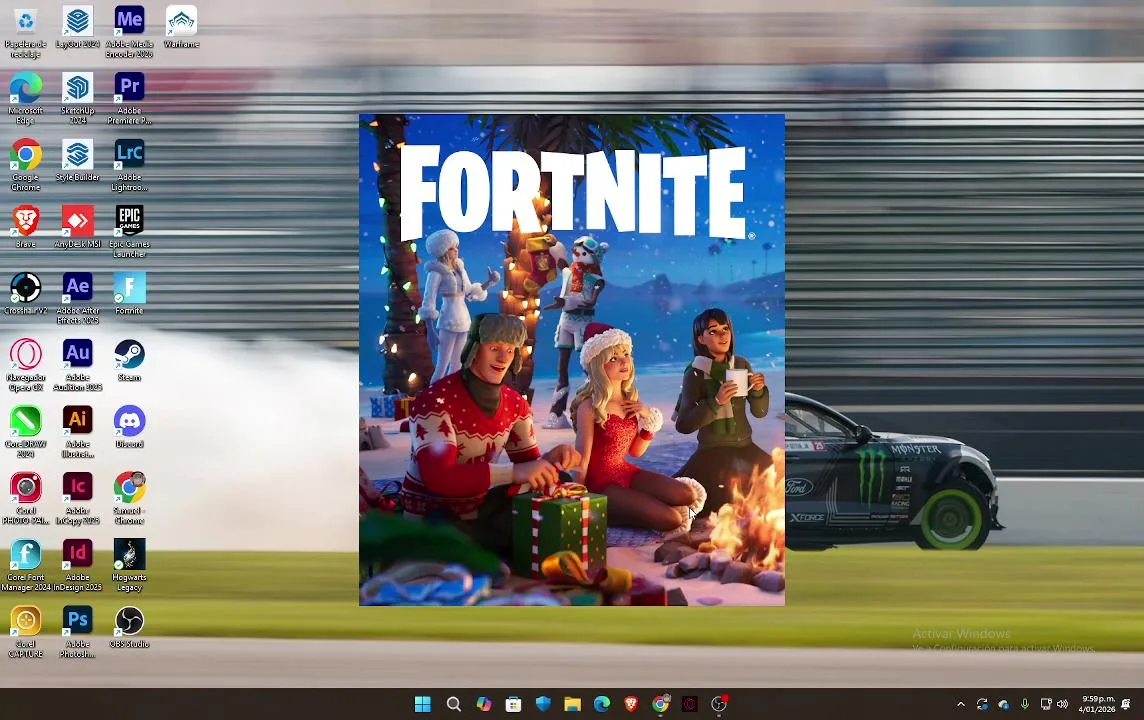Screen dimensions: 1144x720
Task: Select Adobe Illustrator desktop icon
Action: point(77,432)
